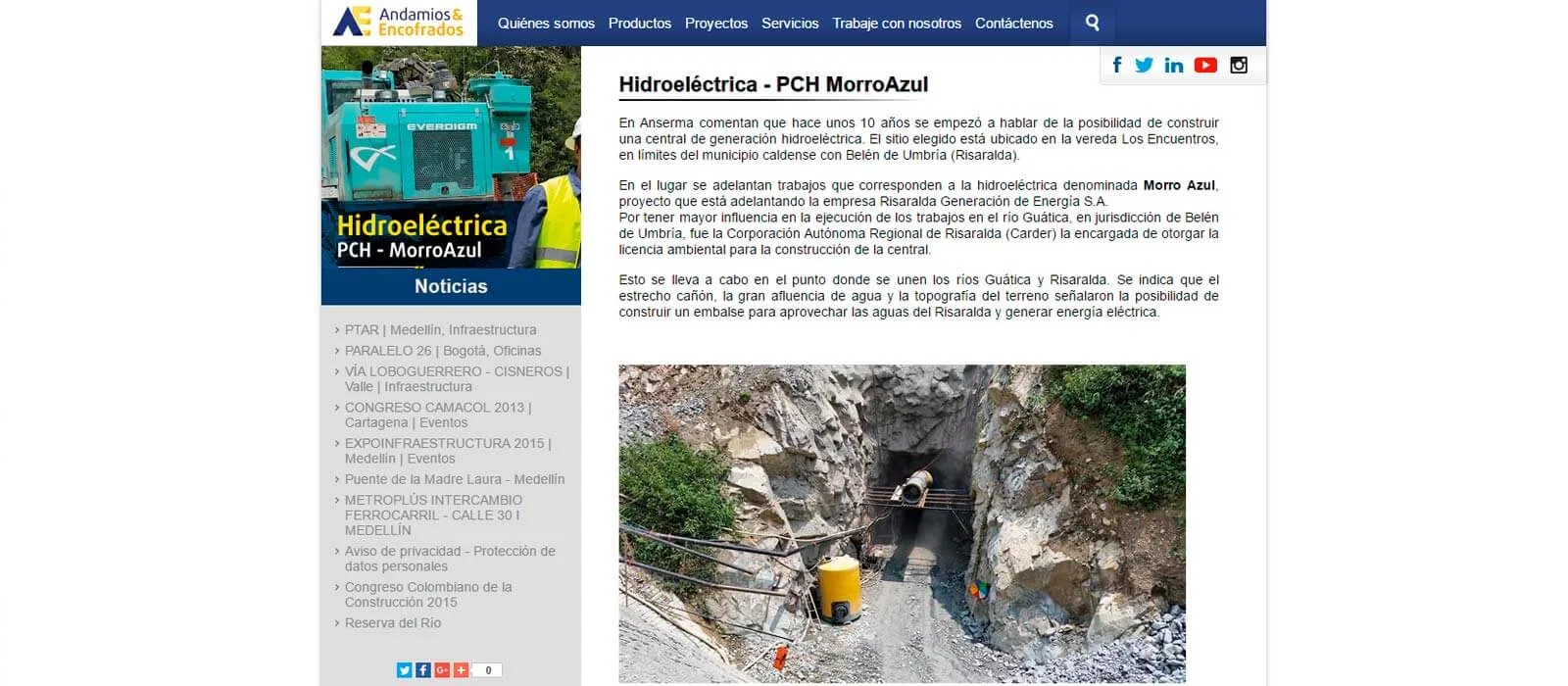Click the share counter showing 0
The width and height of the screenshot is (1568, 686).
coord(488,670)
